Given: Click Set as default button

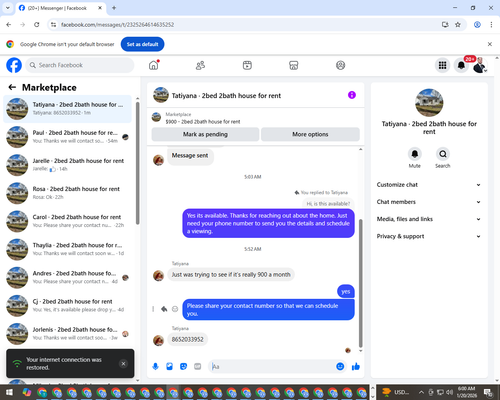Looking at the screenshot, I should (x=142, y=44).
